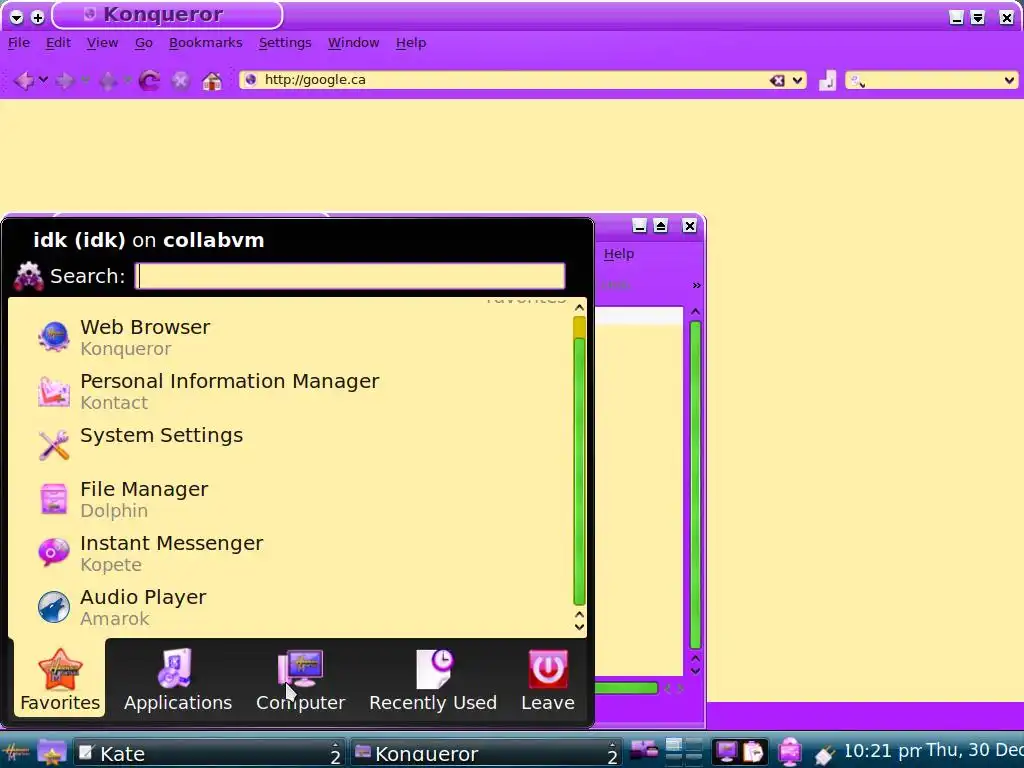1024x768 pixels.
Task: Click the launcher list scroll up arrow
Action: coord(579,308)
